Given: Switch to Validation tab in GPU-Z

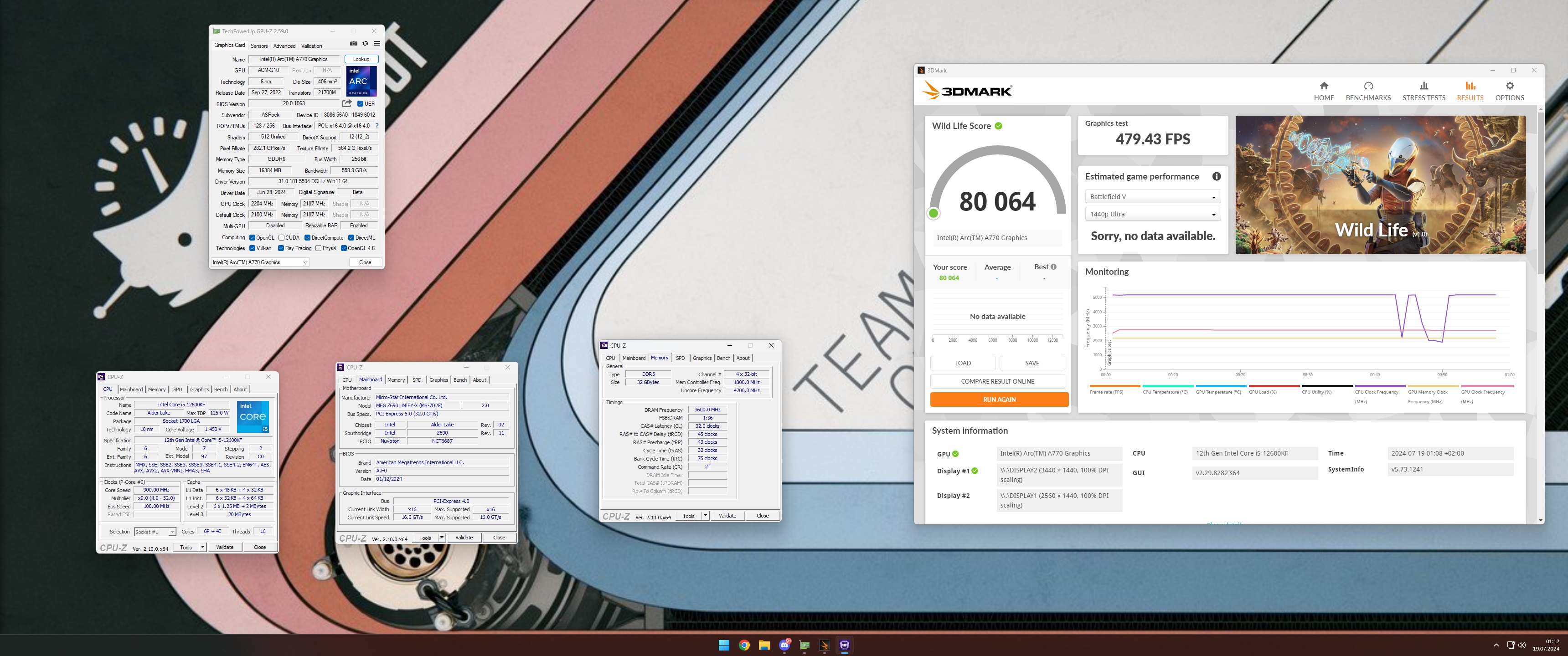Looking at the screenshot, I should pos(312,46).
